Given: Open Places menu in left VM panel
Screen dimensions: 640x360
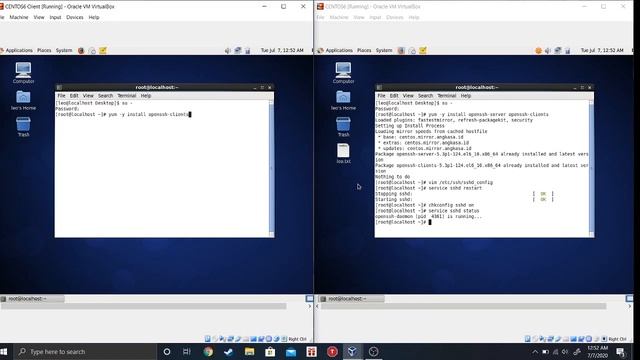Looking at the screenshot, I should (44, 51).
